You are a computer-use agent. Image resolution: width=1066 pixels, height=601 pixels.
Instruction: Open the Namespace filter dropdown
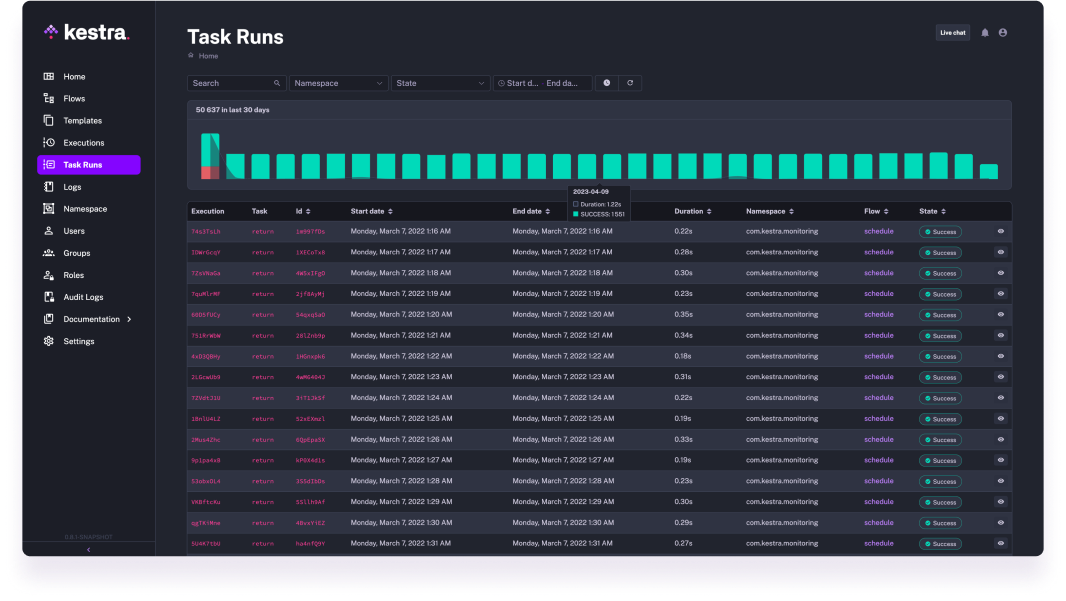click(x=337, y=83)
